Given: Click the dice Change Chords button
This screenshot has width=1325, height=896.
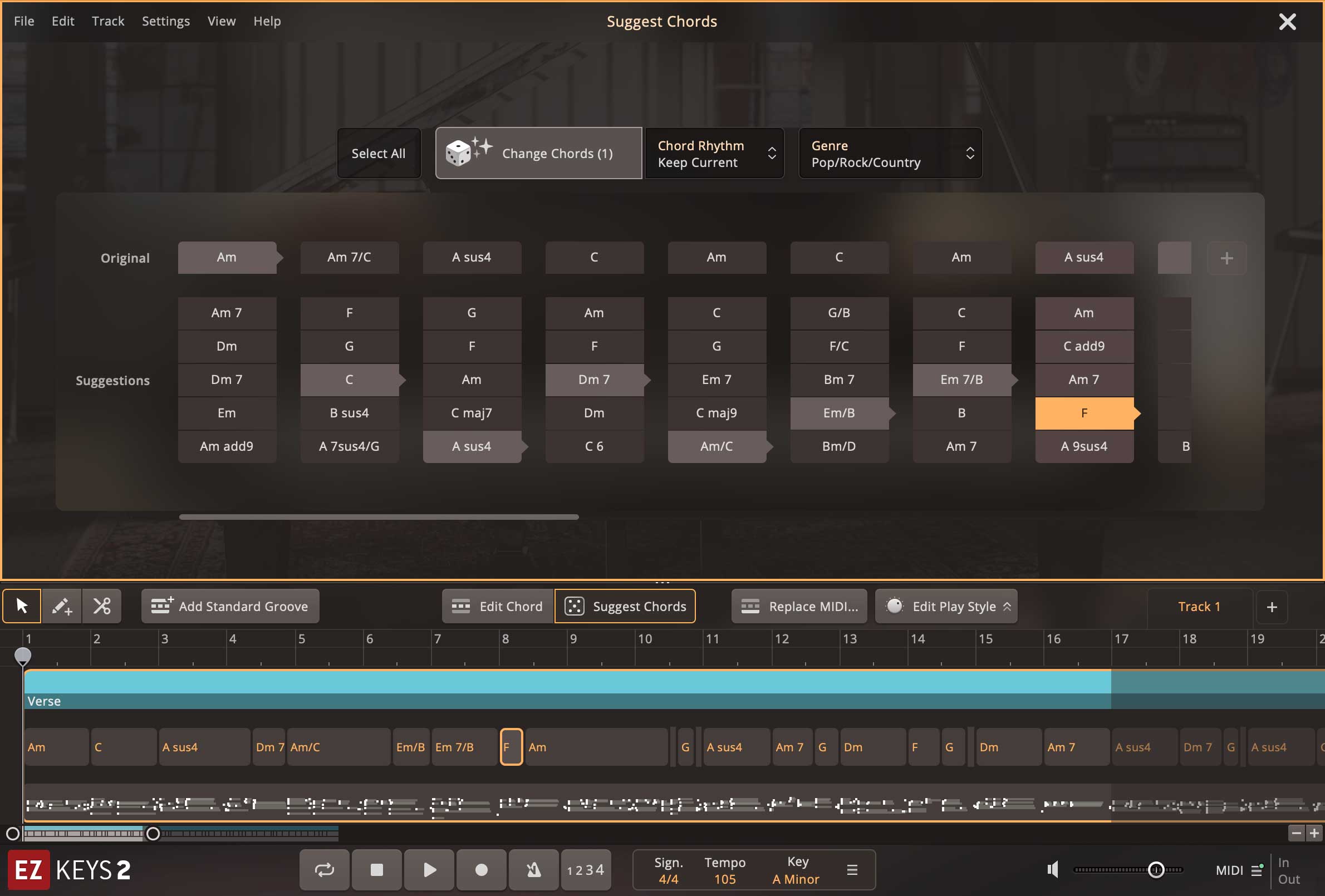Looking at the screenshot, I should point(538,154).
